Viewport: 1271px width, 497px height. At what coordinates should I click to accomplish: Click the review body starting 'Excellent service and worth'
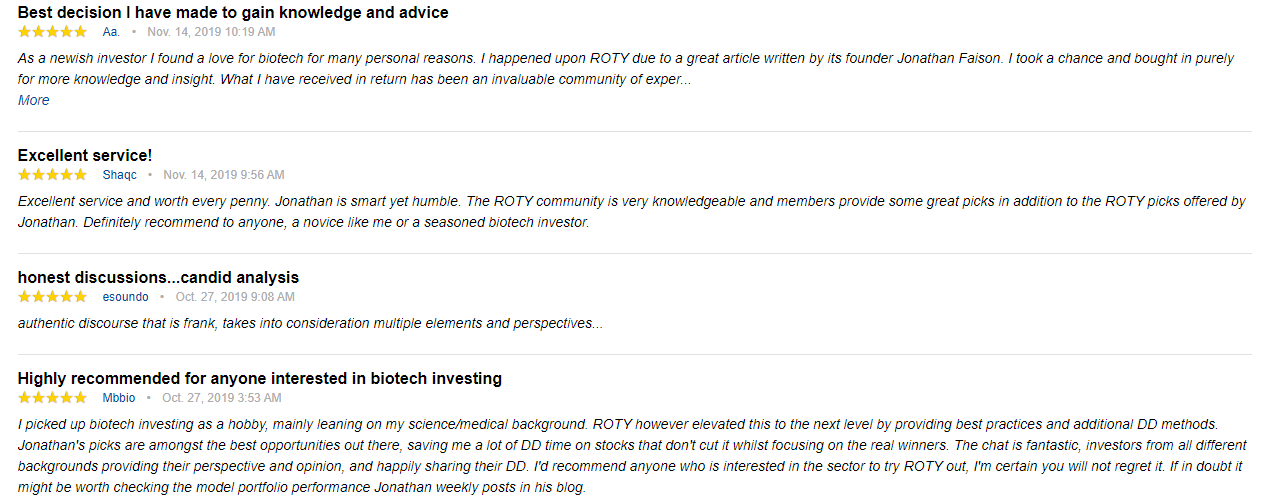pos(631,211)
